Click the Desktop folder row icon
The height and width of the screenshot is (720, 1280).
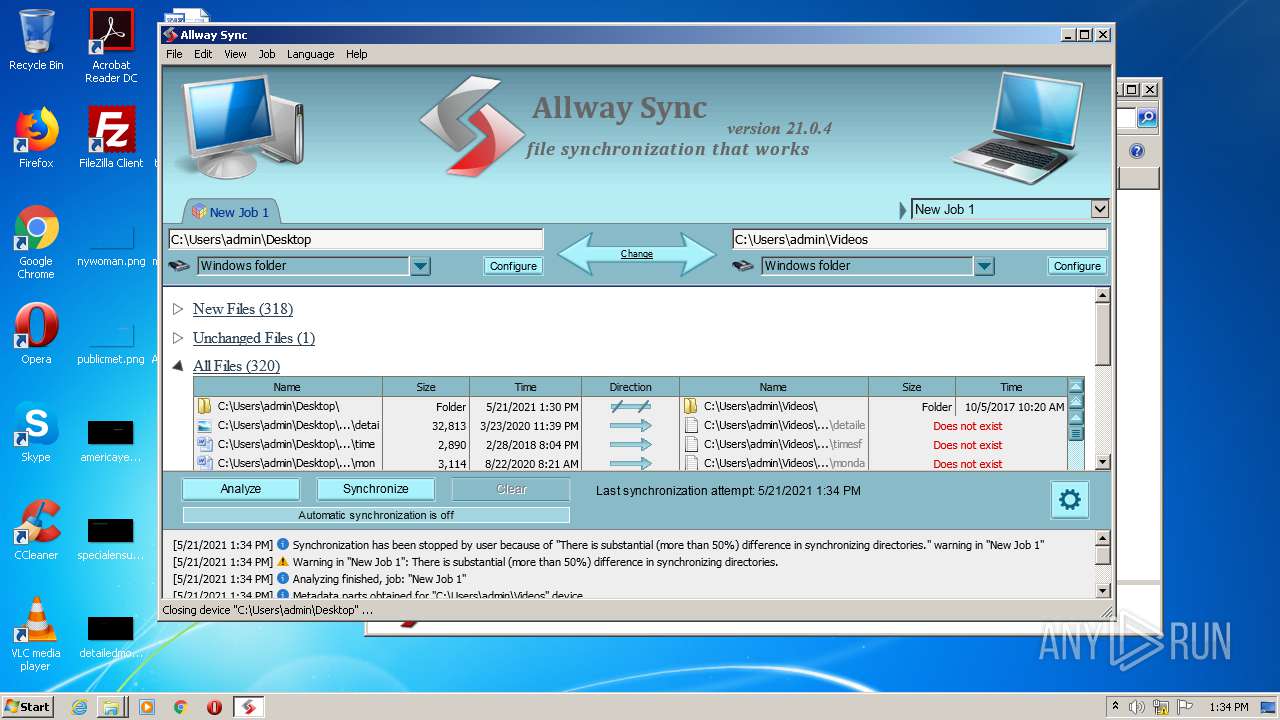tap(204, 406)
